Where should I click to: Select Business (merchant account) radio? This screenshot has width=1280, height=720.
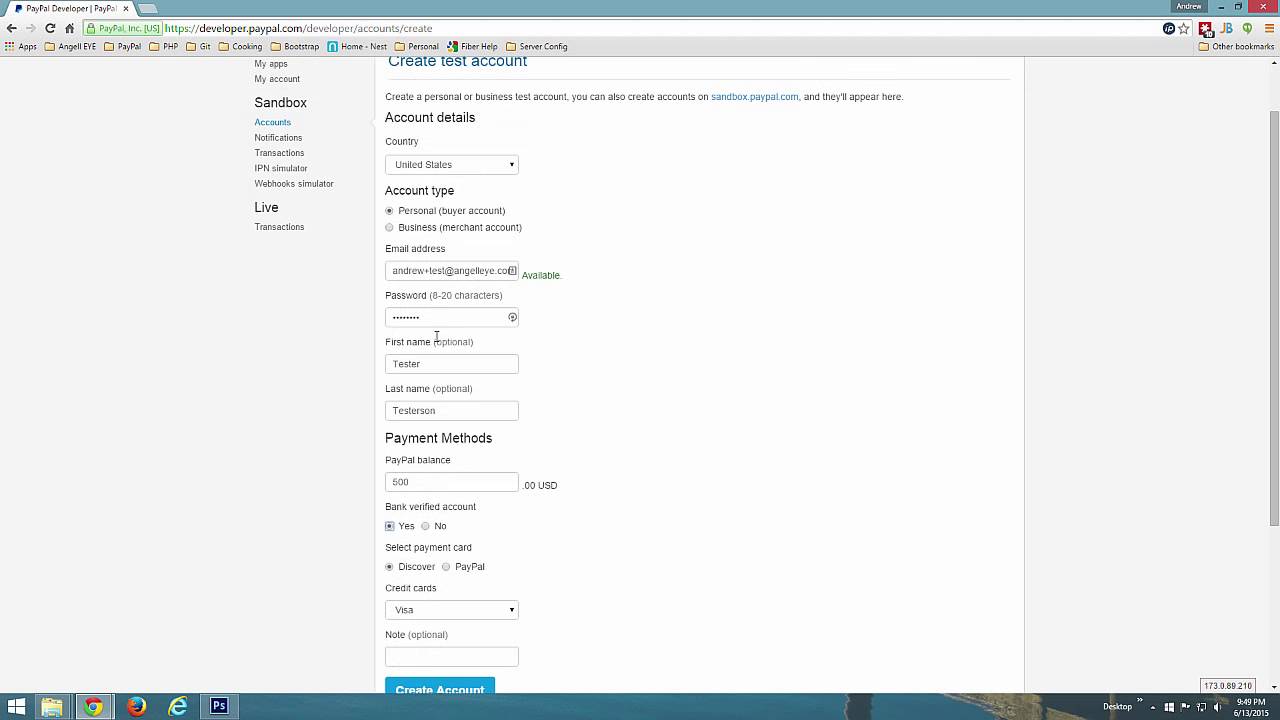(389, 228)
